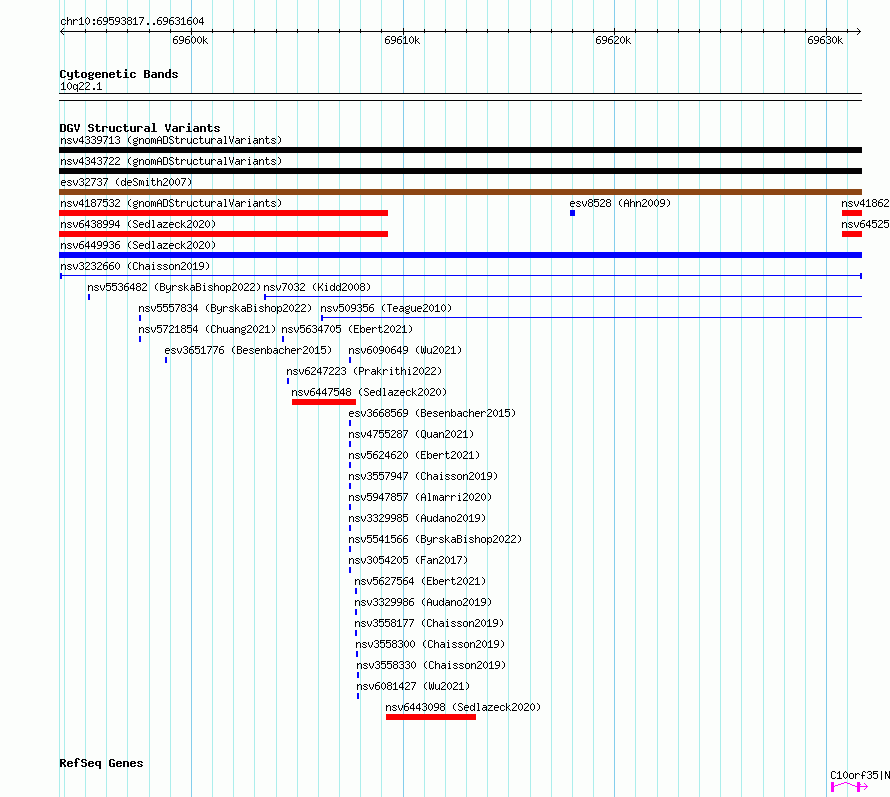Screen dimensions: 890x797
Task: Click nsv6247223 (Prakrithi2022) label
Action: click(x=364, y=371)
